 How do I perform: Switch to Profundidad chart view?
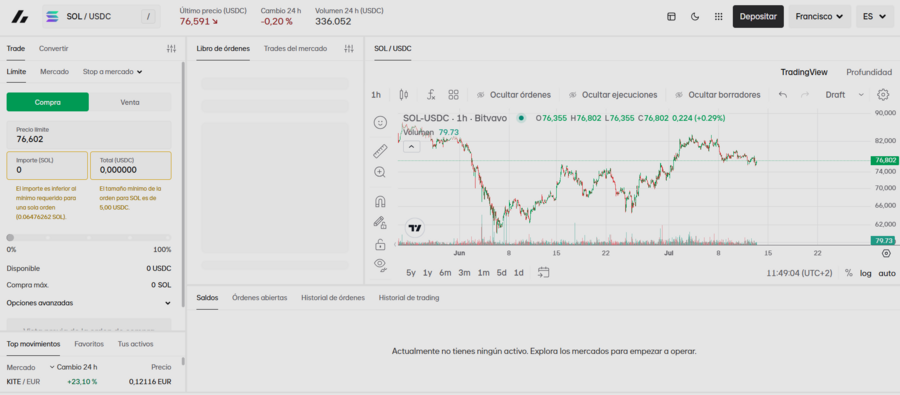[x=869, y=72]
